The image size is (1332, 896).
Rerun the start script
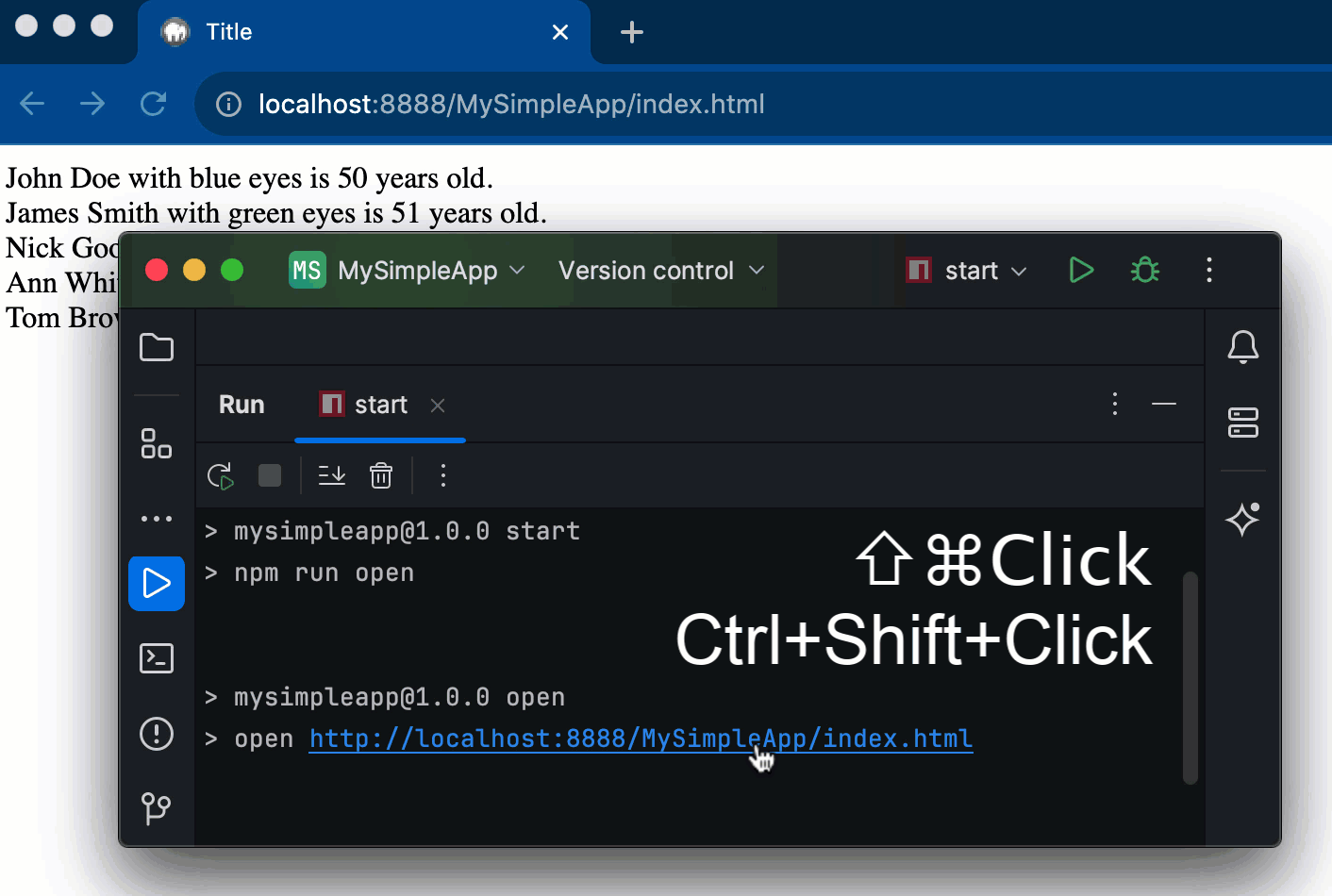coord(220,475)
